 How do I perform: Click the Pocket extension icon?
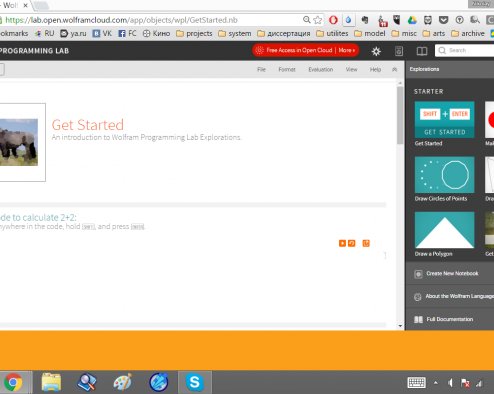coord(443,20)
